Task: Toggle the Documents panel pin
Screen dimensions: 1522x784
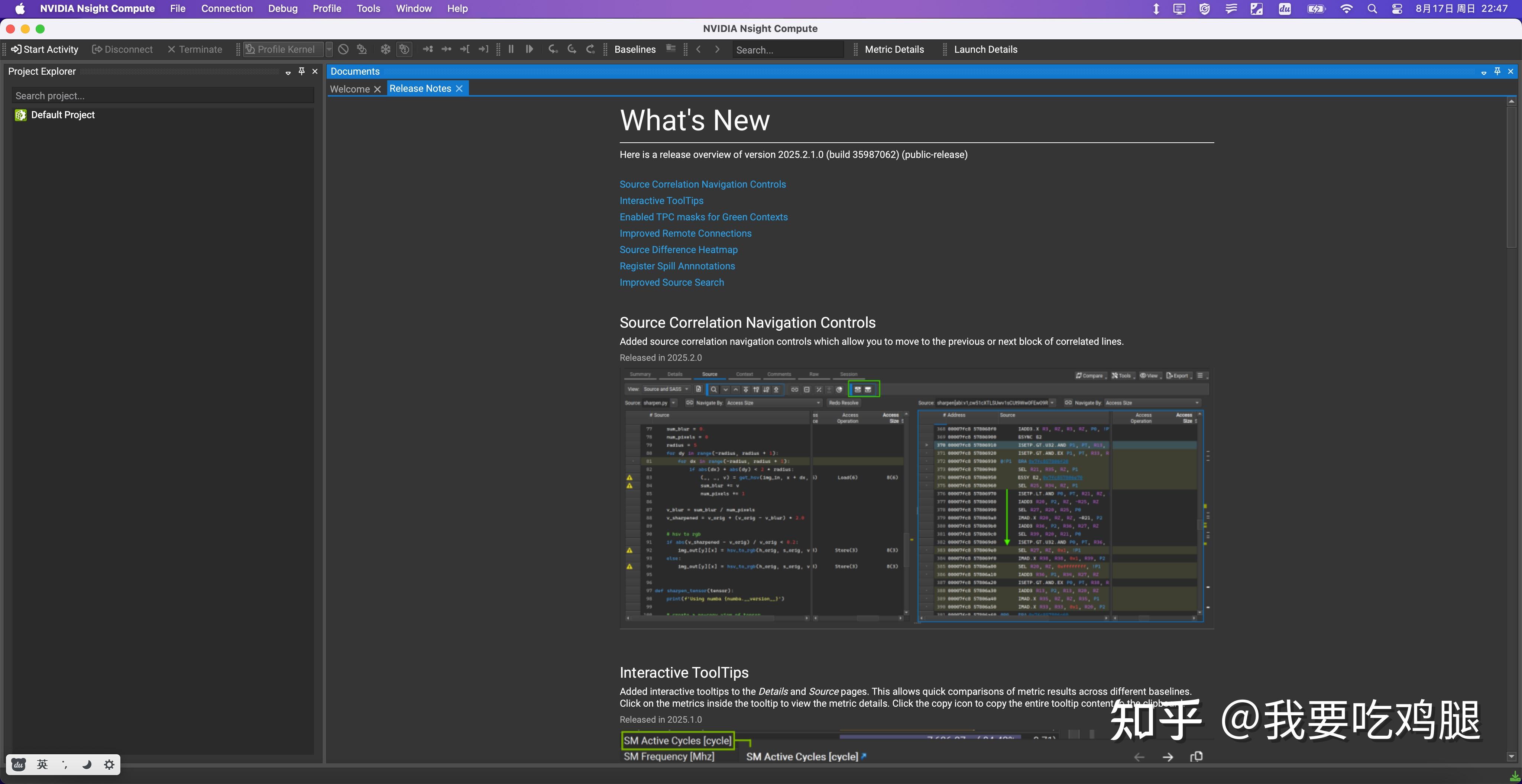Action: coord(1497,71)
